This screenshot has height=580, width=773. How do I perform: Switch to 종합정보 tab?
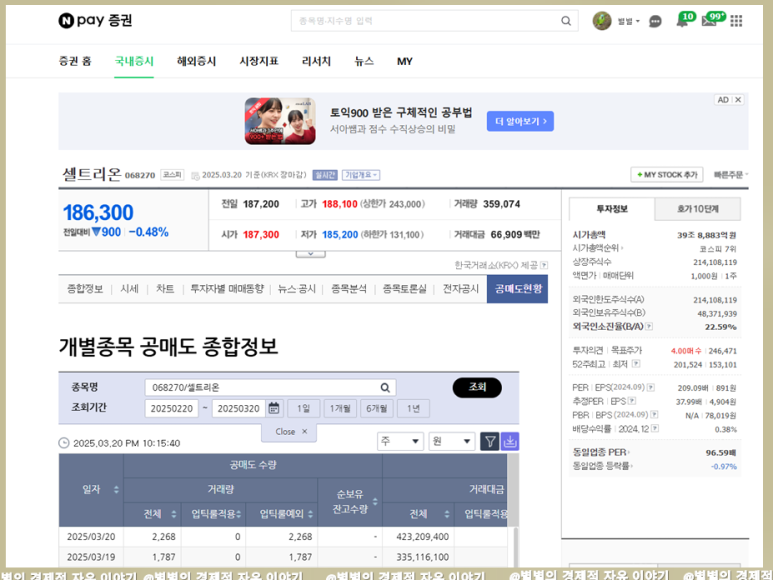(85, 289)
